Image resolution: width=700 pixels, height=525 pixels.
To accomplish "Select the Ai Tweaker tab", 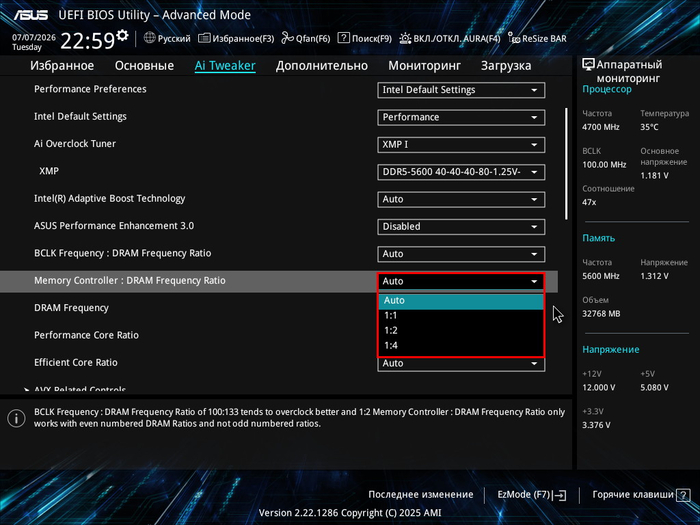I will coord(225,66).
